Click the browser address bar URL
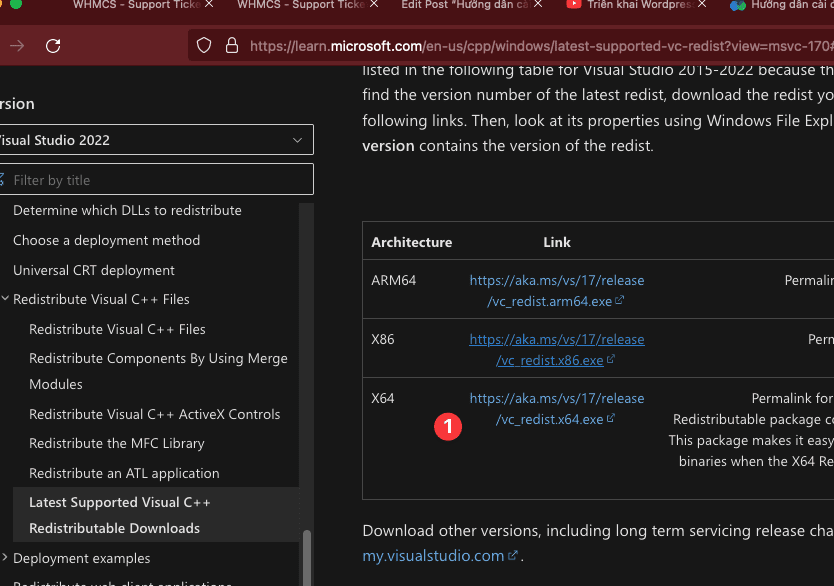The image size is (834, 586). click(x=520, y=46)
